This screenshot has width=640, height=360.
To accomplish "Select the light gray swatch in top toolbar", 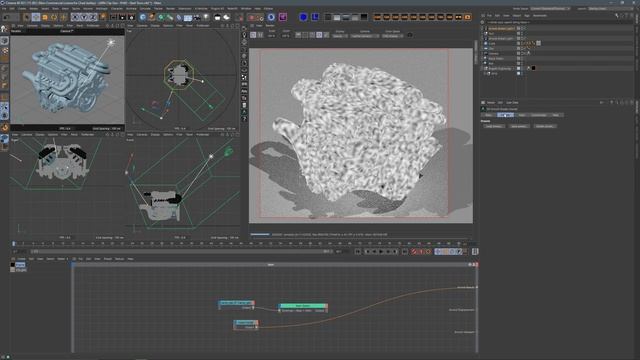I will [x=337, y=17].
